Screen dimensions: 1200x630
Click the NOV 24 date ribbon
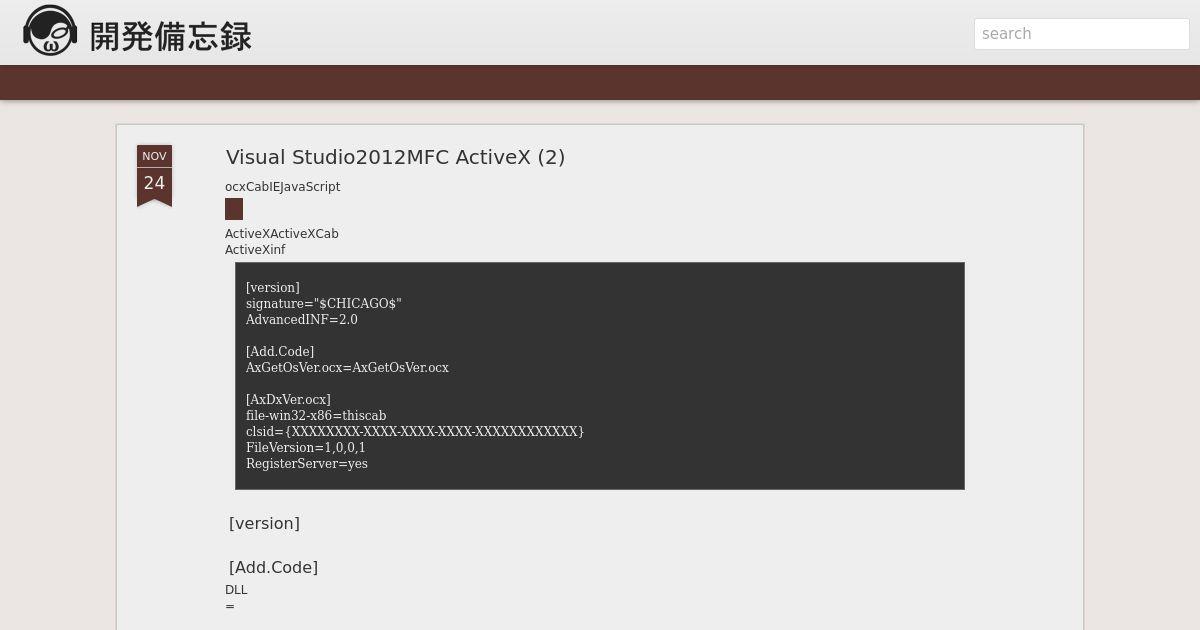click(x=154, y=176)
